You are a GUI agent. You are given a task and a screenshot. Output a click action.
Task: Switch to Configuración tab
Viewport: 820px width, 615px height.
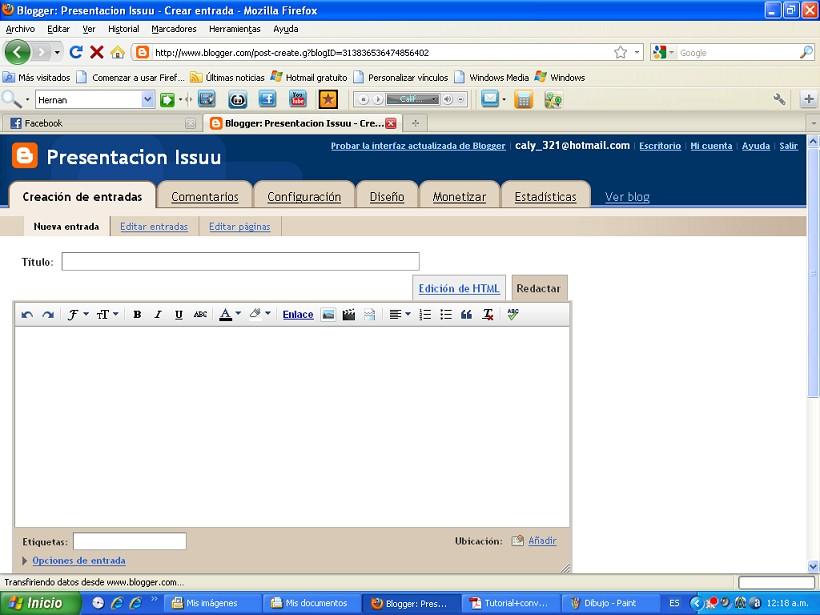click(x=304, y=197)
